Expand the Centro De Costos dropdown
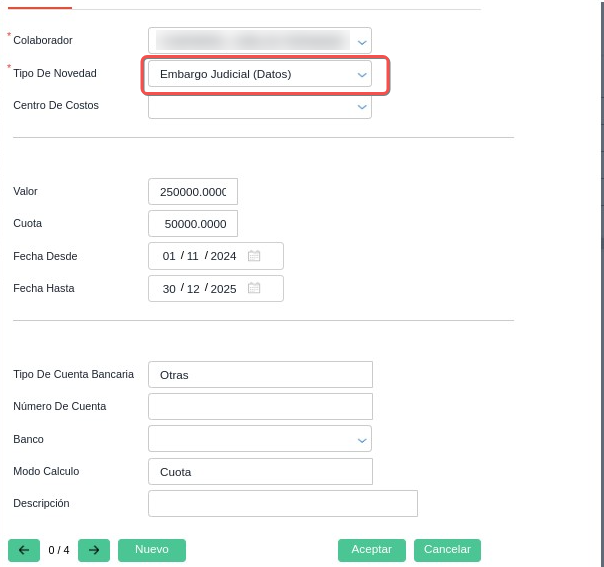The height and width of the screenshot is (567, 604). (362, 107)
